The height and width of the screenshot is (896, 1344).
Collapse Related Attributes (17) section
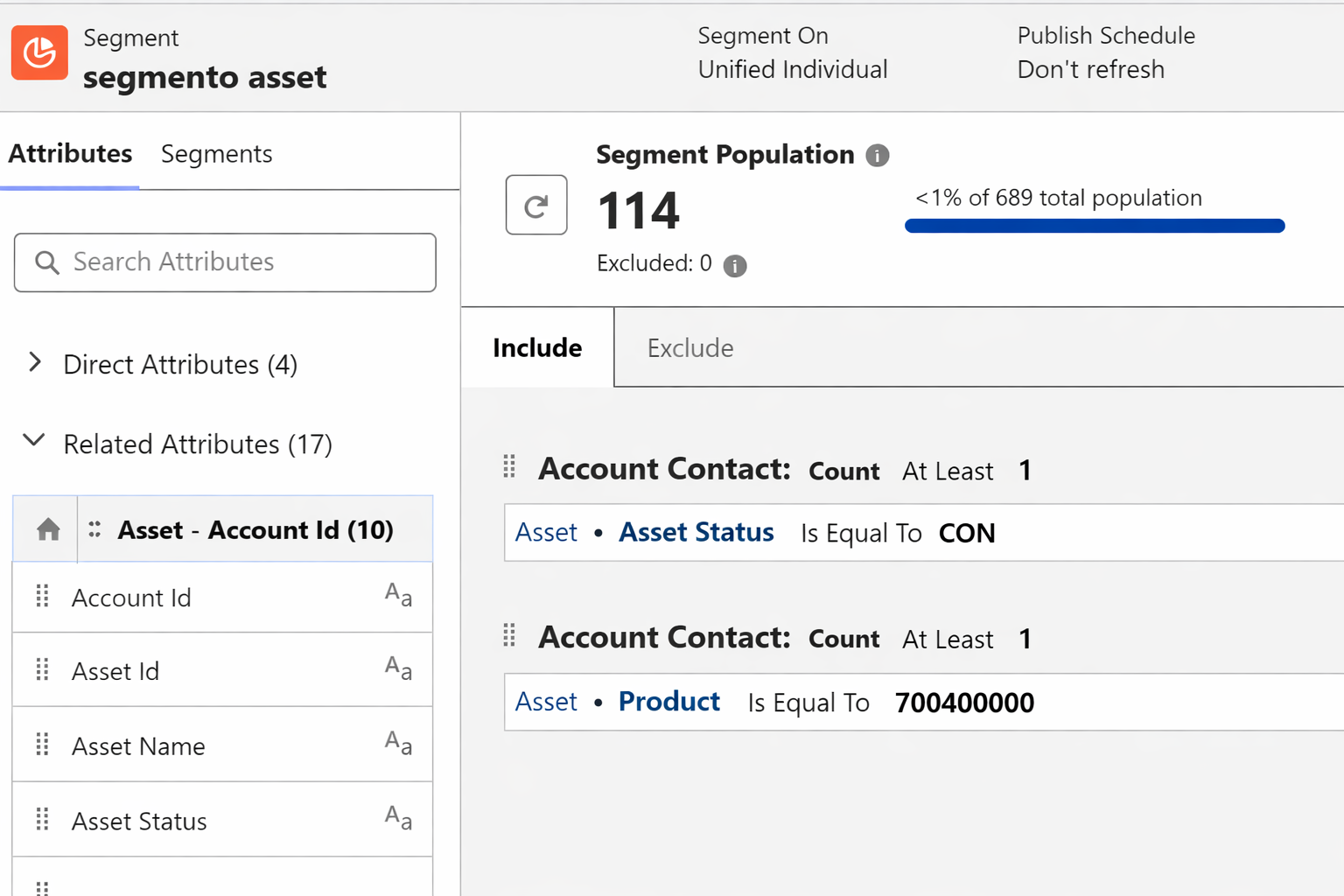[34, 441]
